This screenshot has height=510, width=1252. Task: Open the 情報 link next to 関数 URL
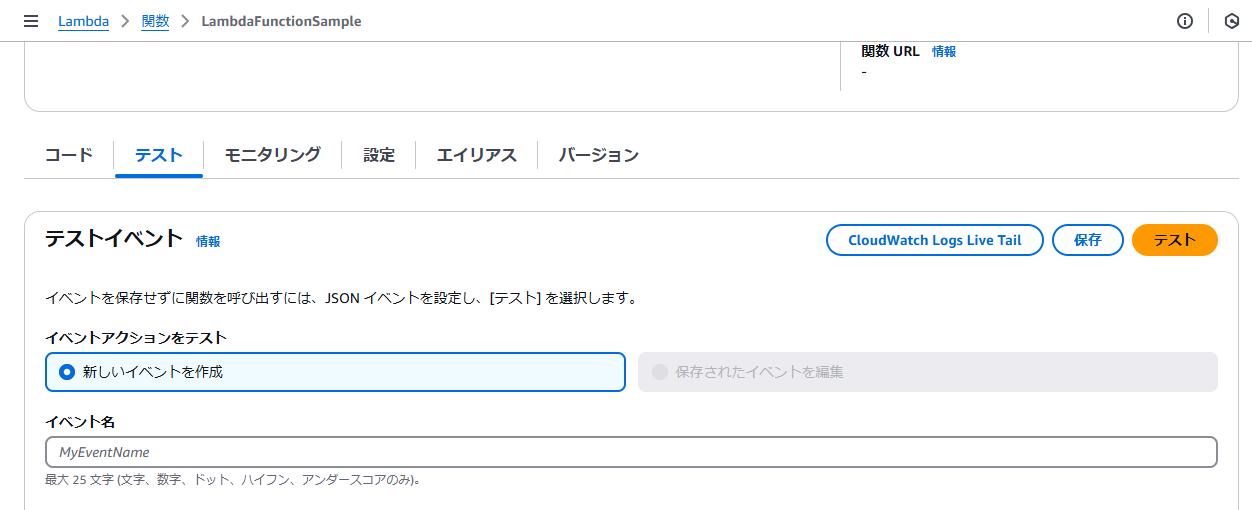click(944, 51)
